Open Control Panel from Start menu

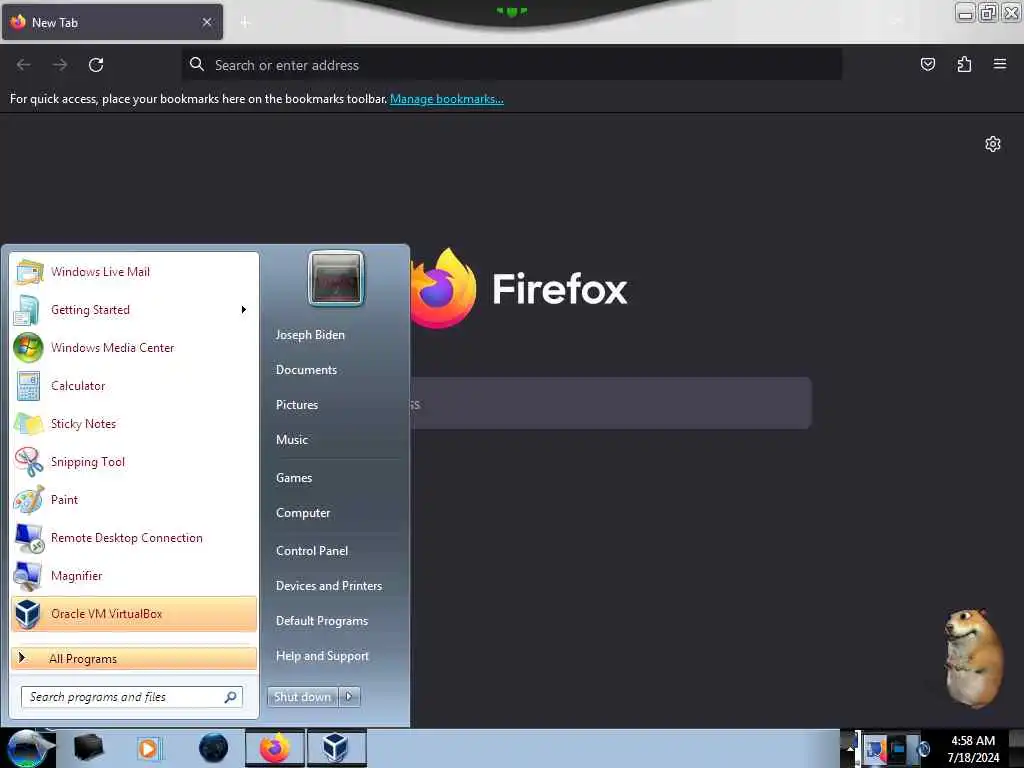(x=312, y=551)
